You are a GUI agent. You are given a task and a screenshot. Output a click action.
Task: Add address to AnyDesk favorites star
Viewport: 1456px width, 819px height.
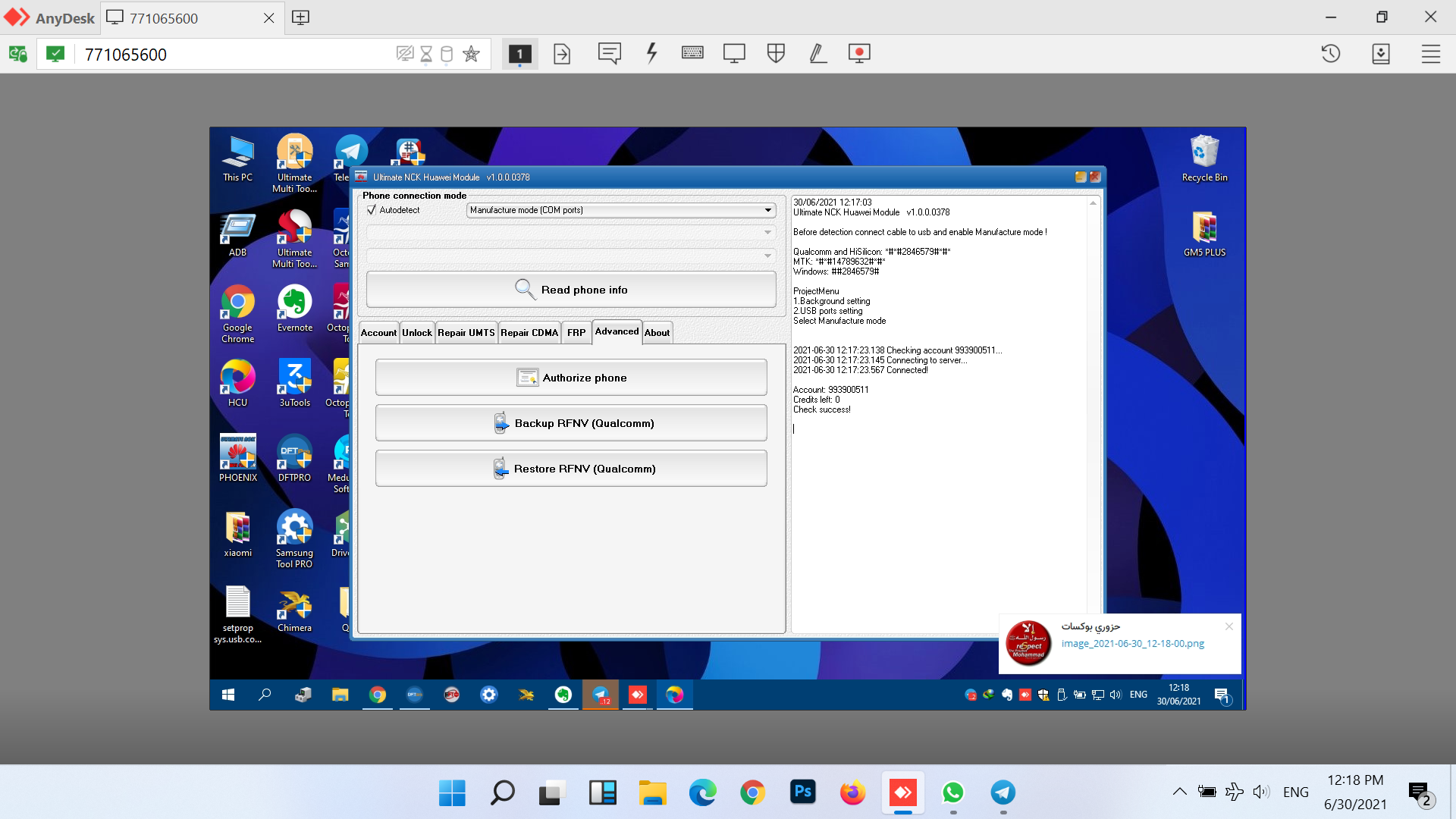[471, 54]
